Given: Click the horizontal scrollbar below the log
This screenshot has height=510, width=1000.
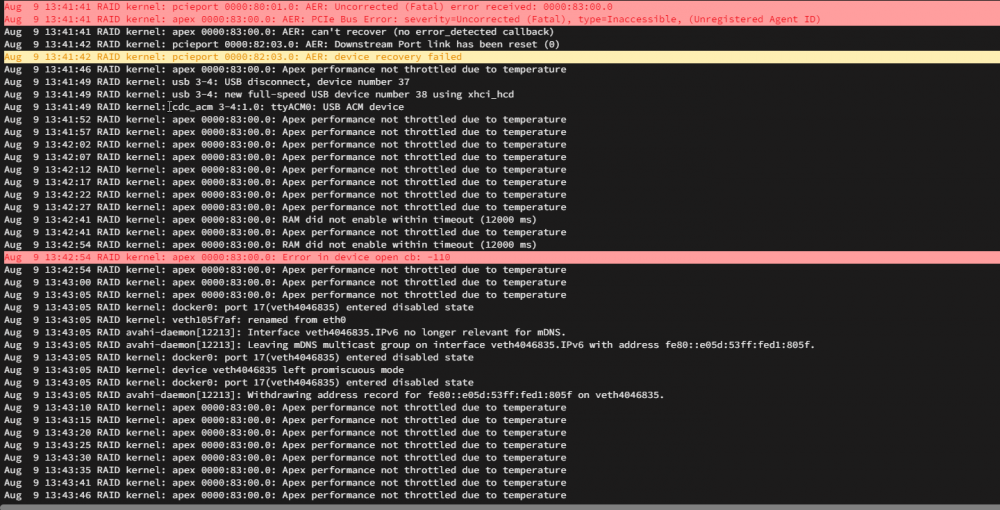Looking at the screenshot, I should pyautogui.click(x=500, y=507).
